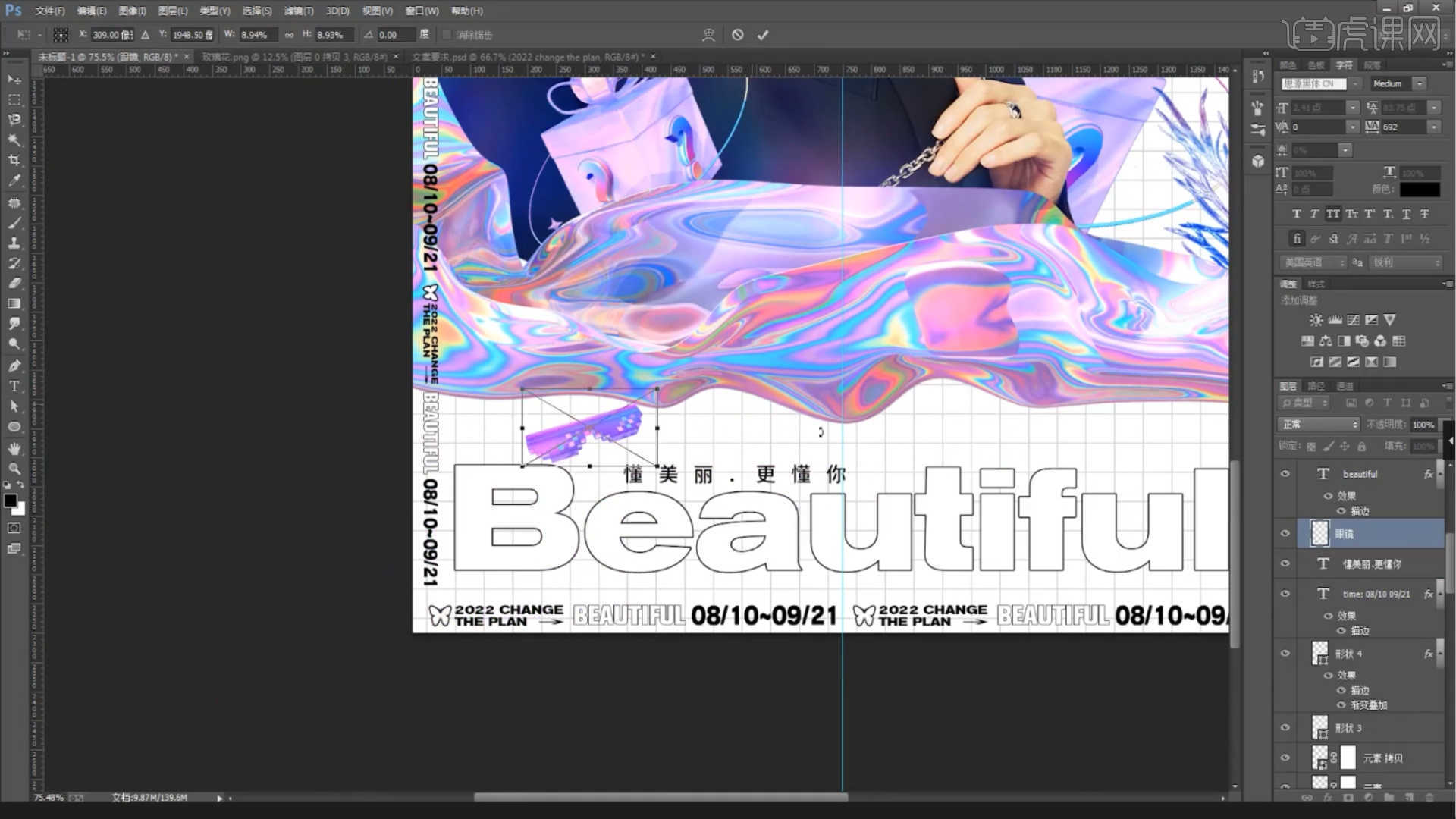Select the Magic Wand tool

tap(14, 140)
